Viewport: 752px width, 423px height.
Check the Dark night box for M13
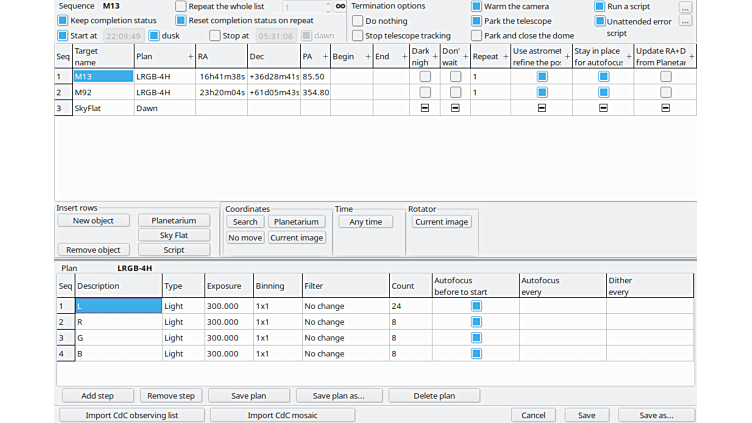click(426, 76)
